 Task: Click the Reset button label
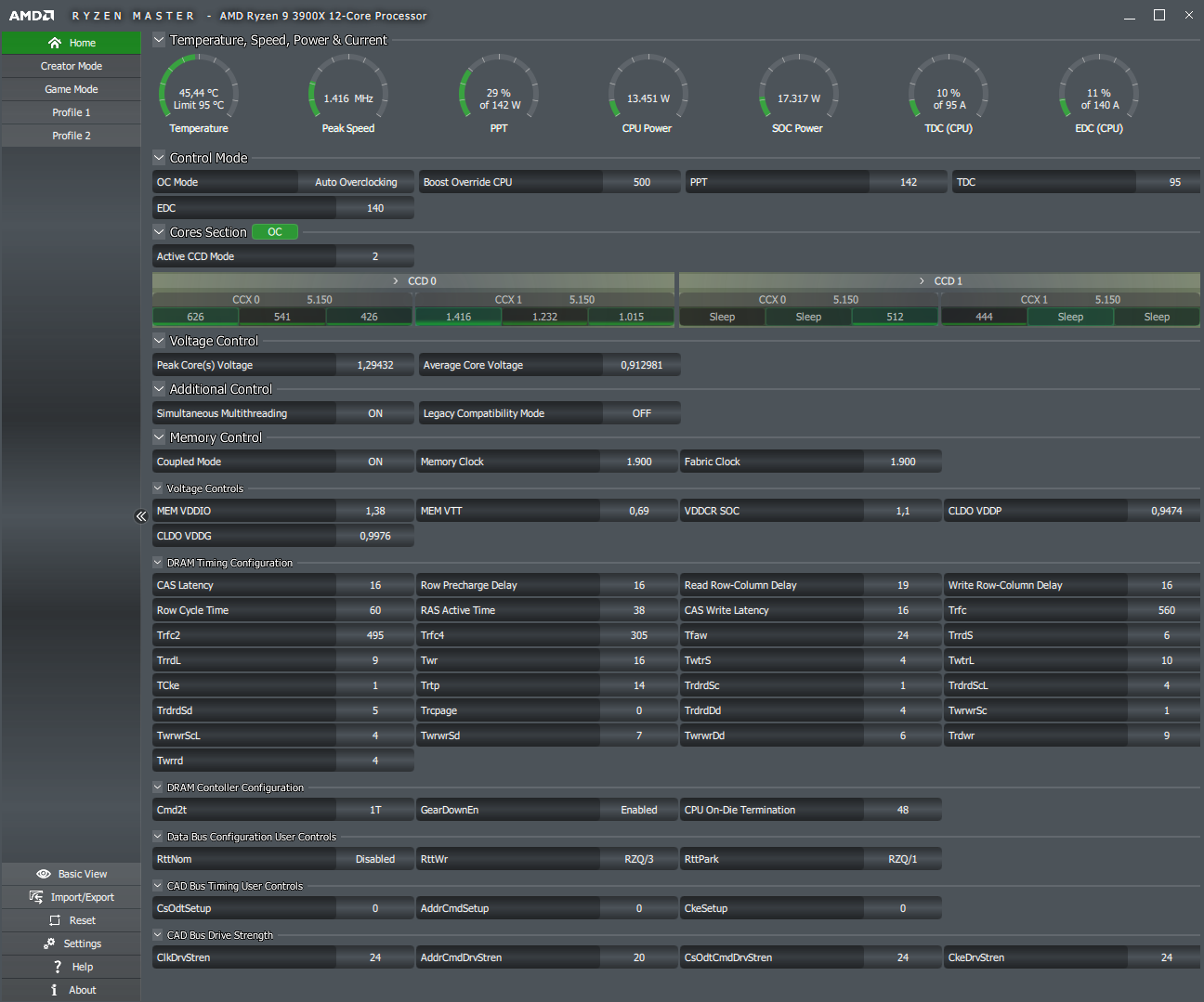83,920
